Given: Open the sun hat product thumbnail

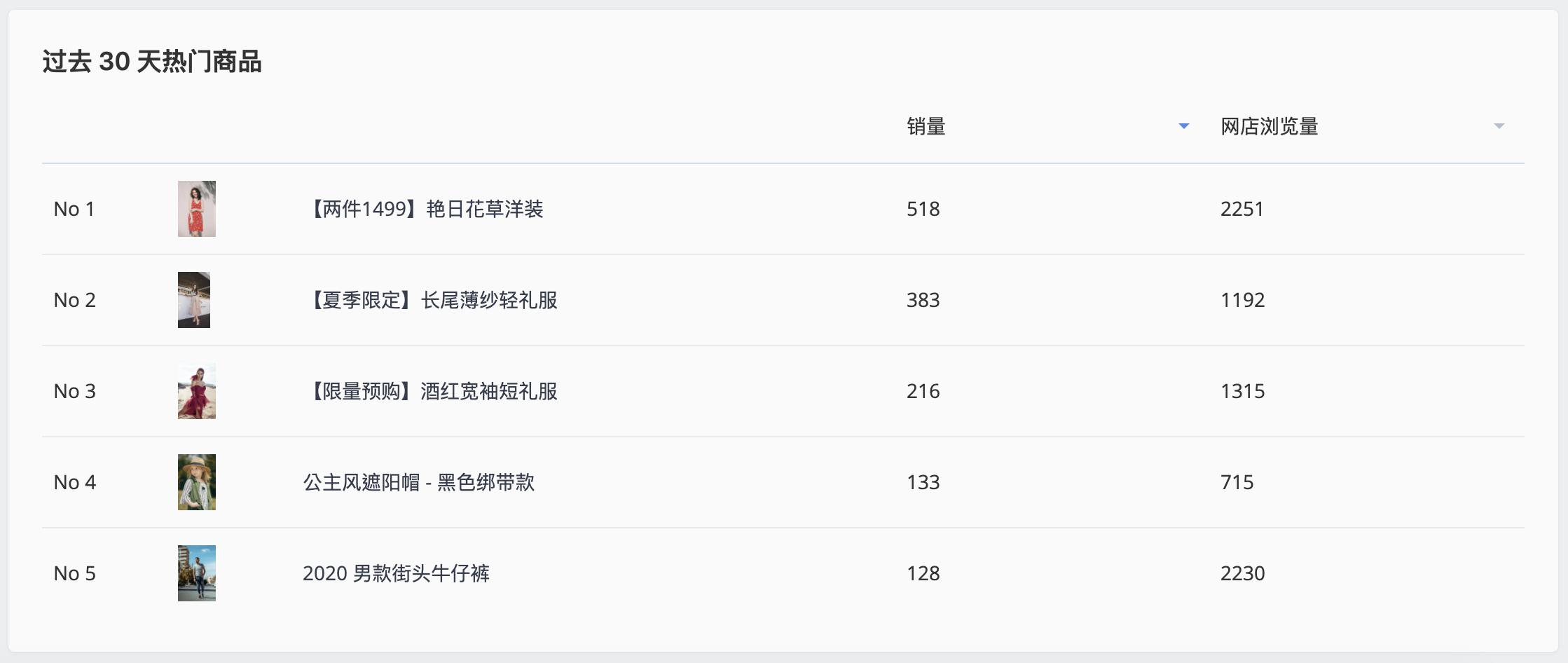Looking at the screenshot, I should pos(197,482).
